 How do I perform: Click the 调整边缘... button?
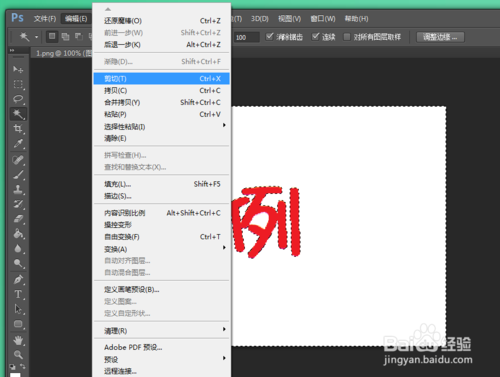(440, 37)
